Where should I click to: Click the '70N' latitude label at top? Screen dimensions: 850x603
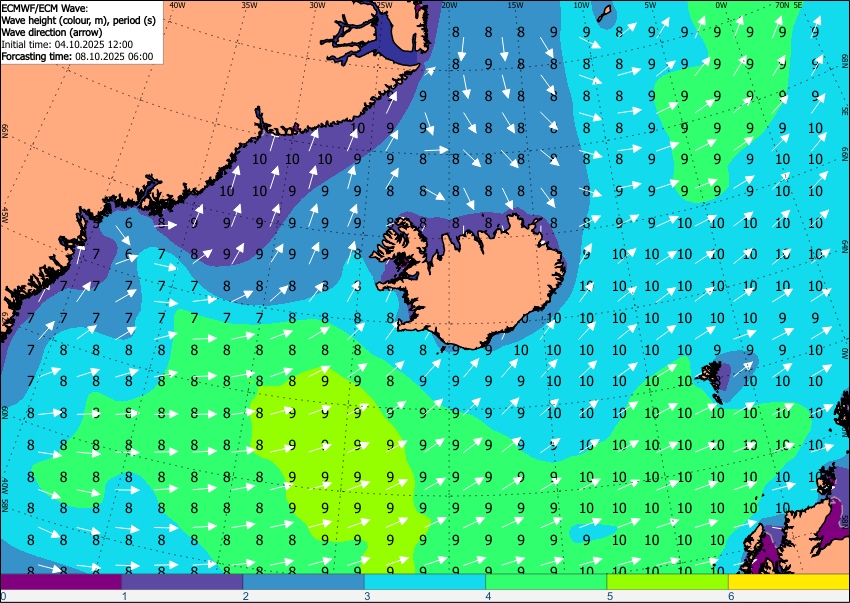(782, 5)
